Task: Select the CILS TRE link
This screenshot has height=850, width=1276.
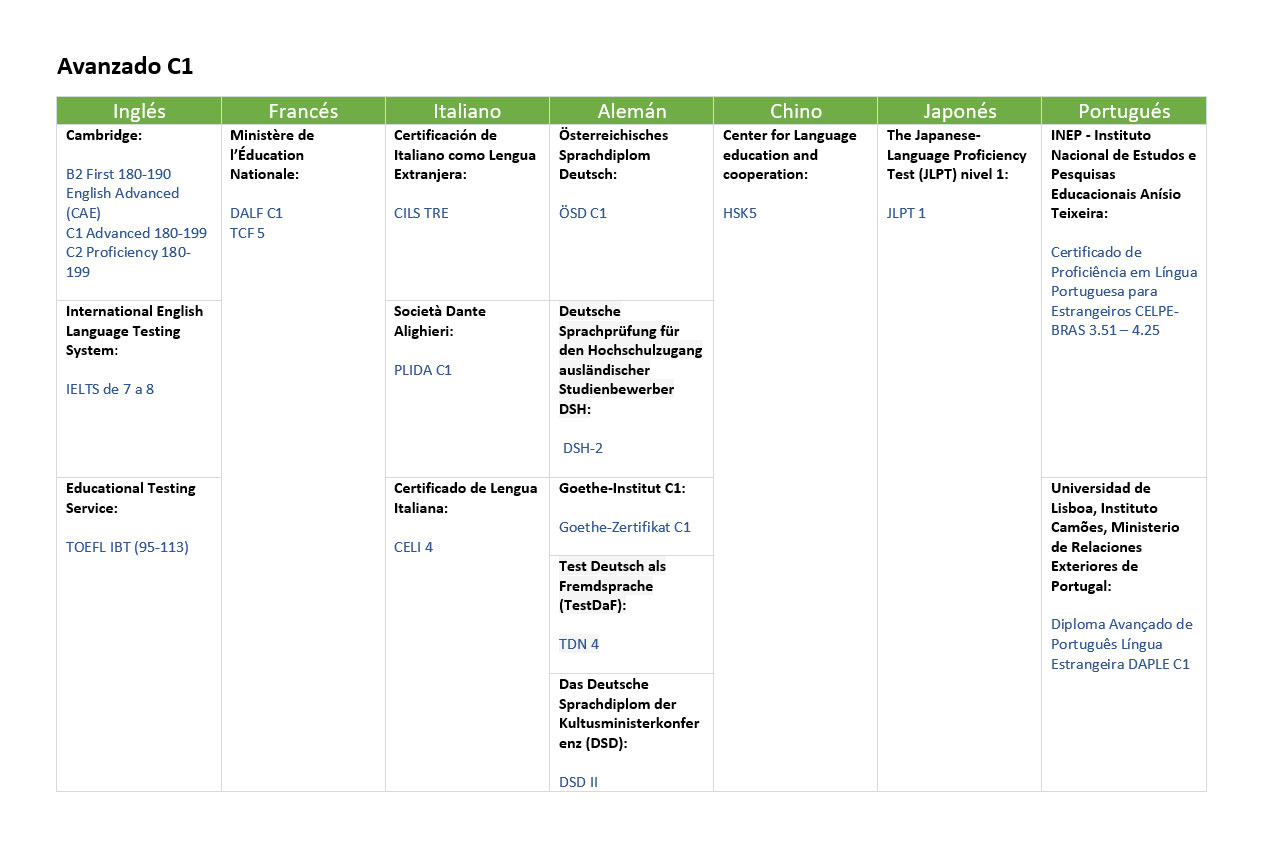Action: point(421,213)
